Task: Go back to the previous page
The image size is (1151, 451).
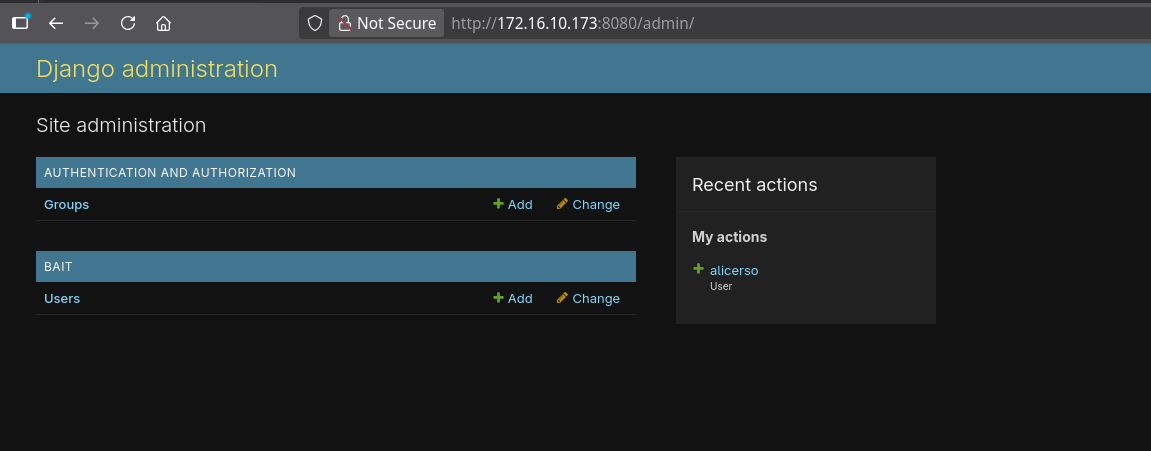Action: click(x=56, y=22)
